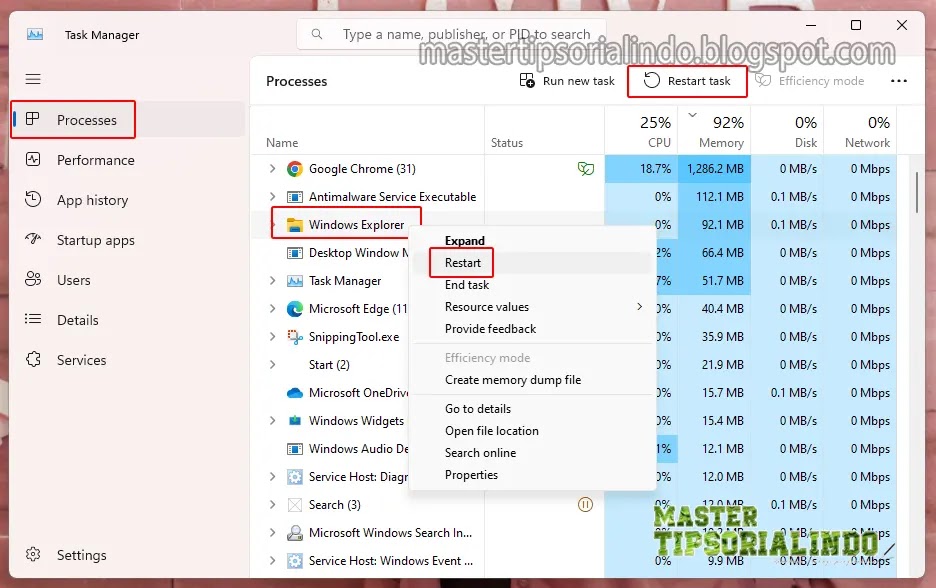Click the Settings gear icon

33,555
